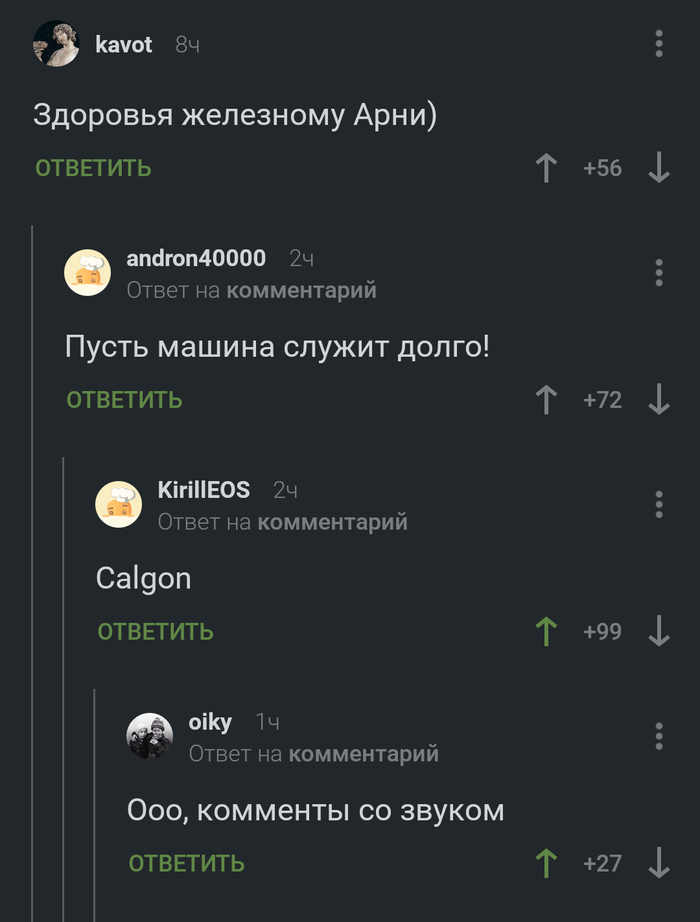Open parent comment link under oiky
Image resolution: width=700 pixels, height=922 pixels.
364,754
